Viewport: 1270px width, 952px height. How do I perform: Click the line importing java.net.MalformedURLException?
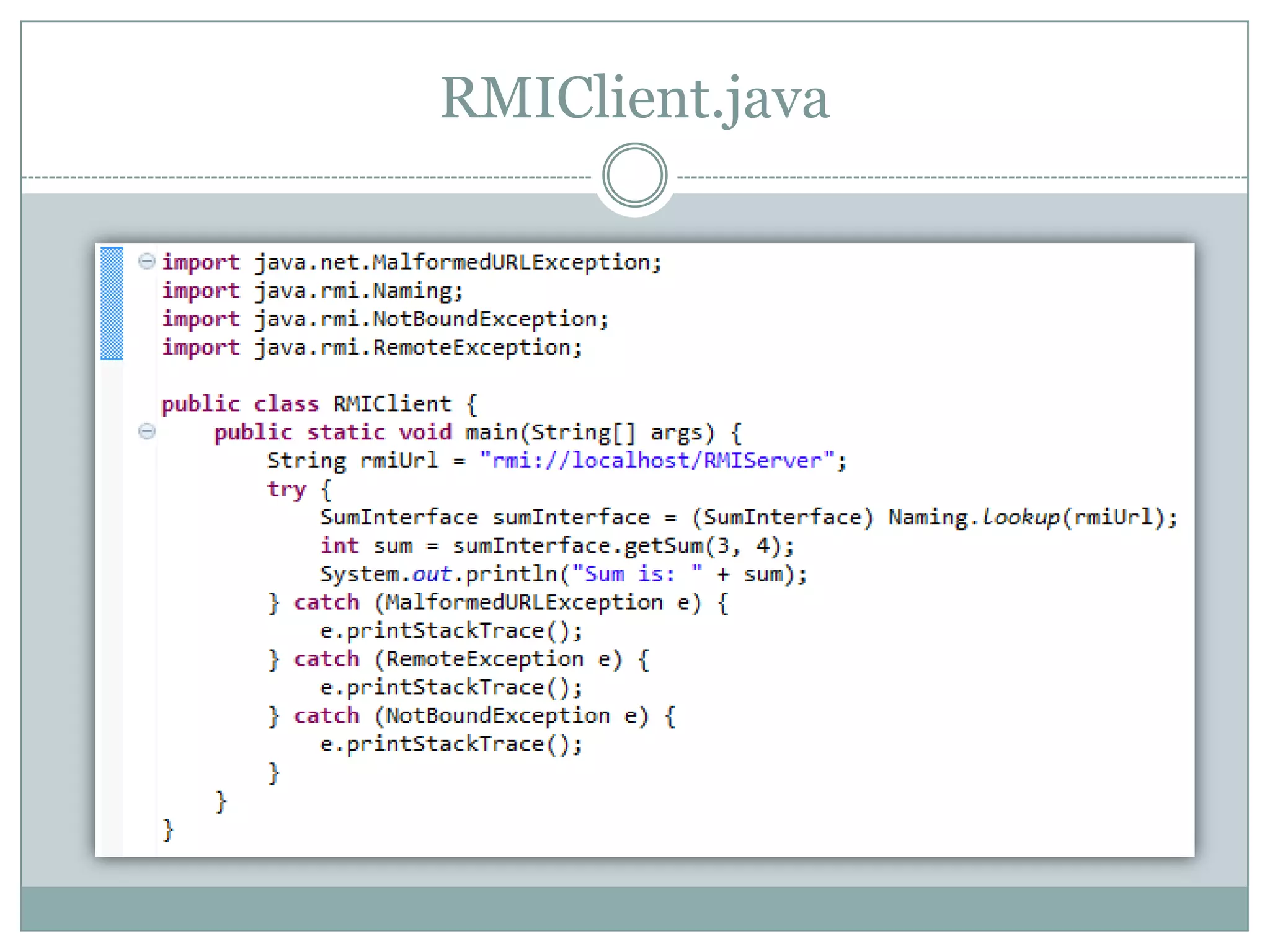pyautogui.click(x=412, y=263)
